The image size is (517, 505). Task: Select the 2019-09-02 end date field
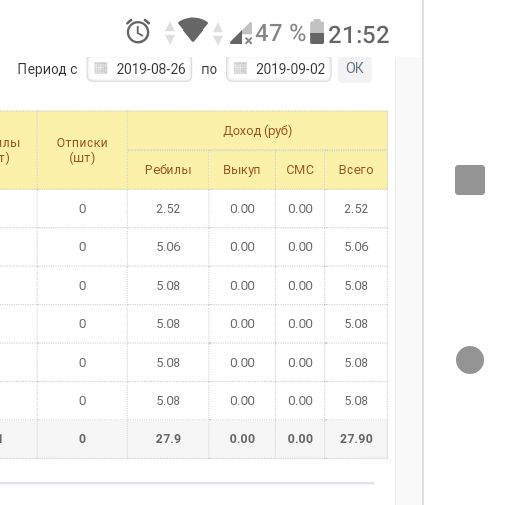point(279,69)
